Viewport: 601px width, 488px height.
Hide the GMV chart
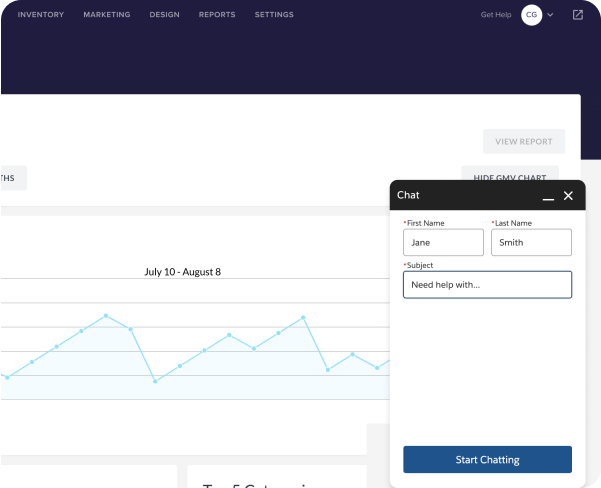[509, 177]
